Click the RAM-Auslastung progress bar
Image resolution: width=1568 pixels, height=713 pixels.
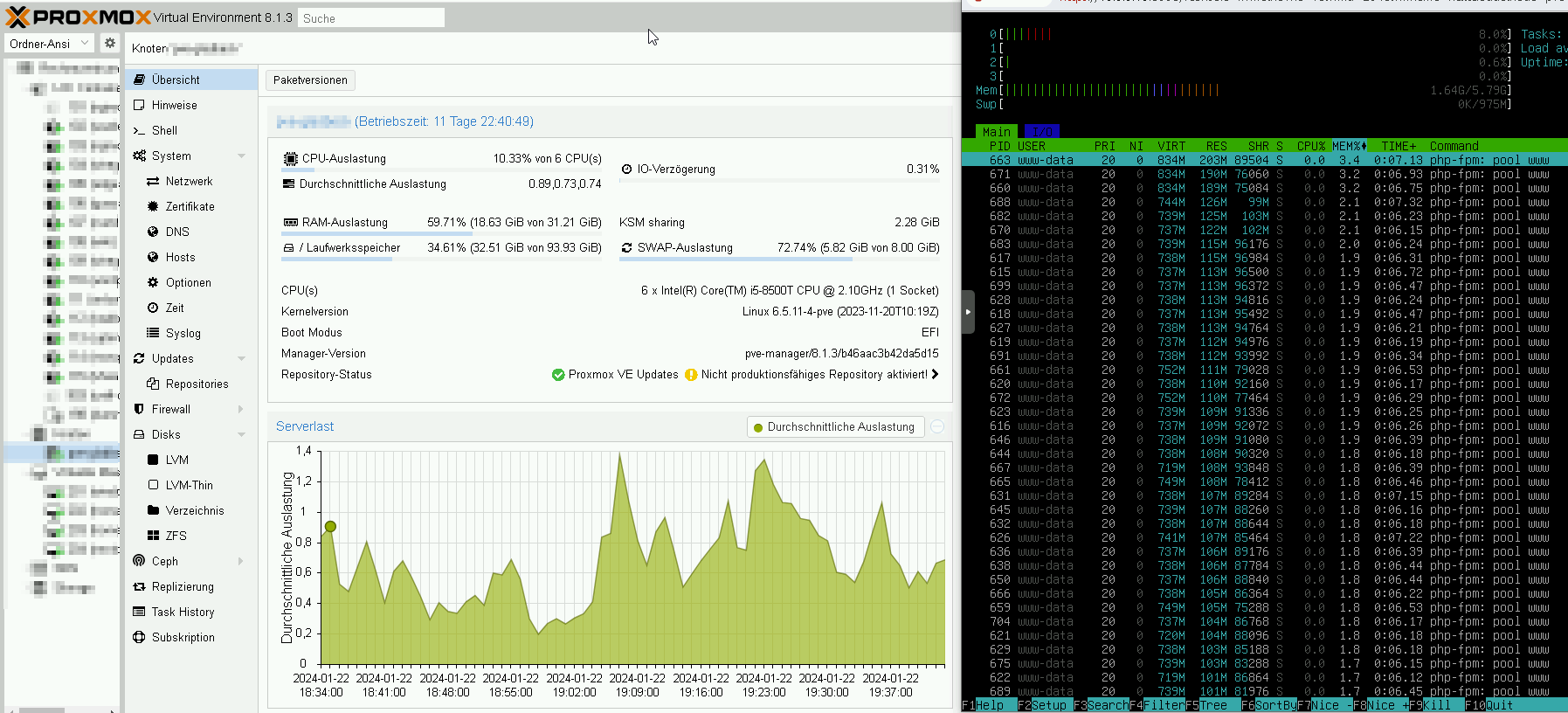pos(441,234)
